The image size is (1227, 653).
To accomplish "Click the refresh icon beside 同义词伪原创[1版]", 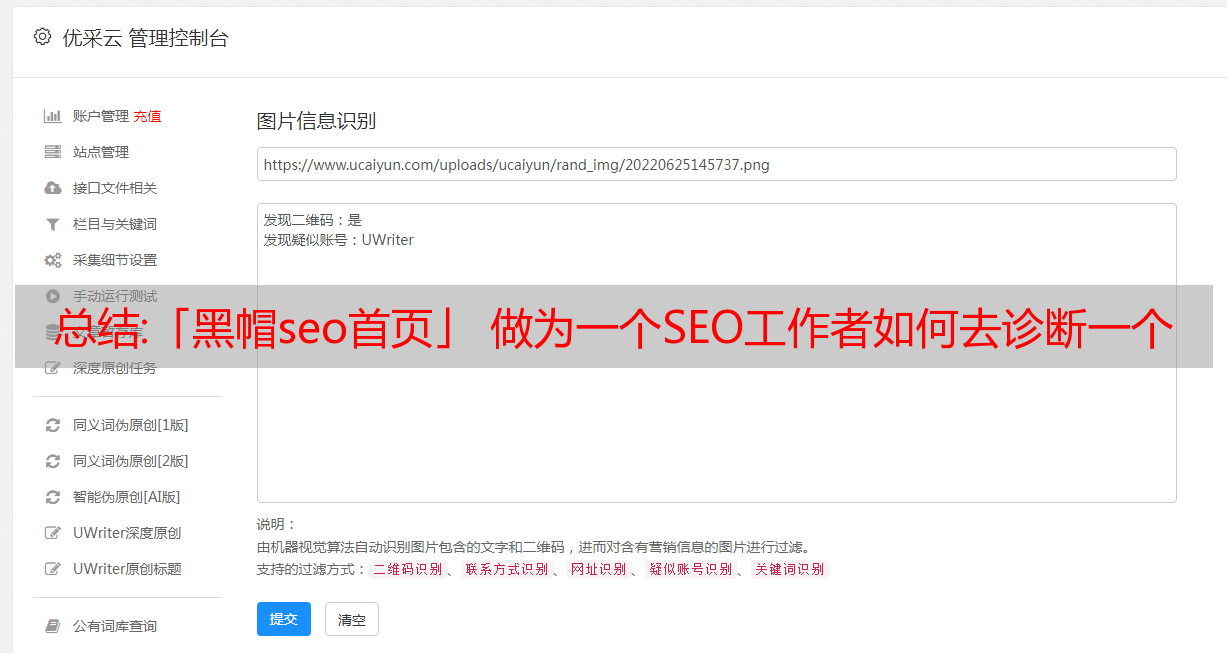I will tap(53, 425).
